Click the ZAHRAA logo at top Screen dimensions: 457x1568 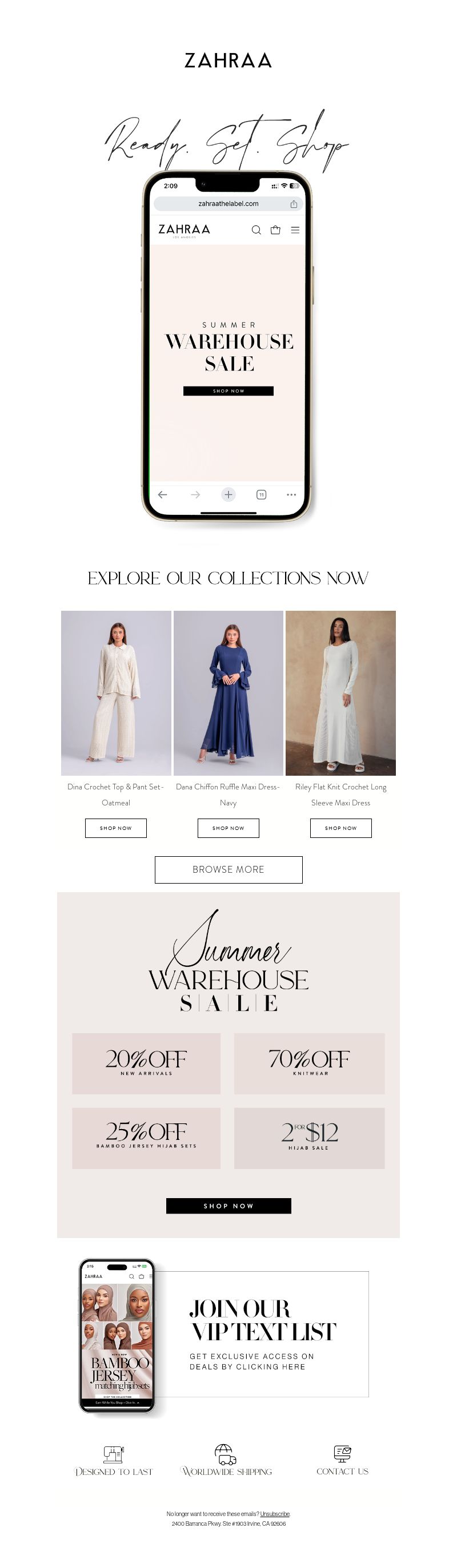click(228, 61)
